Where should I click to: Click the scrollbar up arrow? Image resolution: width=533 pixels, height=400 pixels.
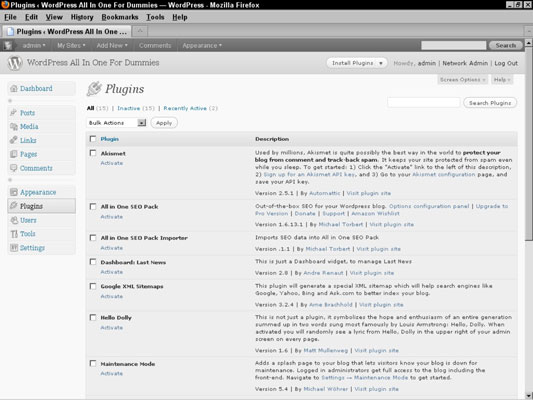point(529,43)
